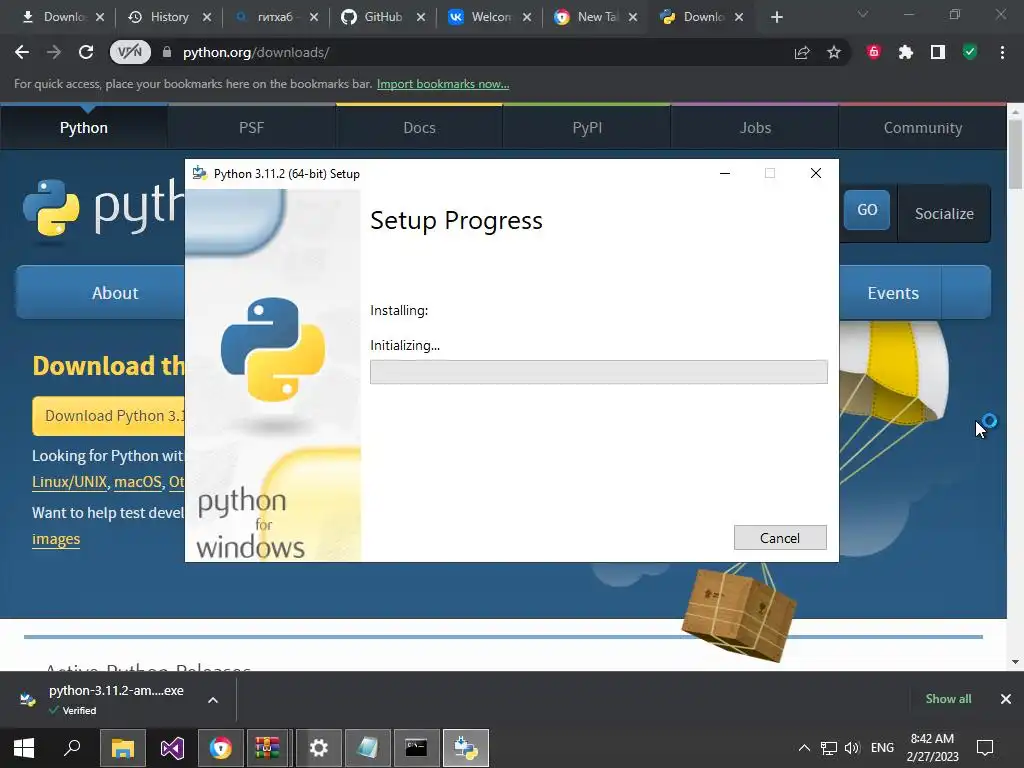Select PSF in site top navigation
This screenshot has width=1024, height=768.
pyautogui.click(x=251, y=127)
